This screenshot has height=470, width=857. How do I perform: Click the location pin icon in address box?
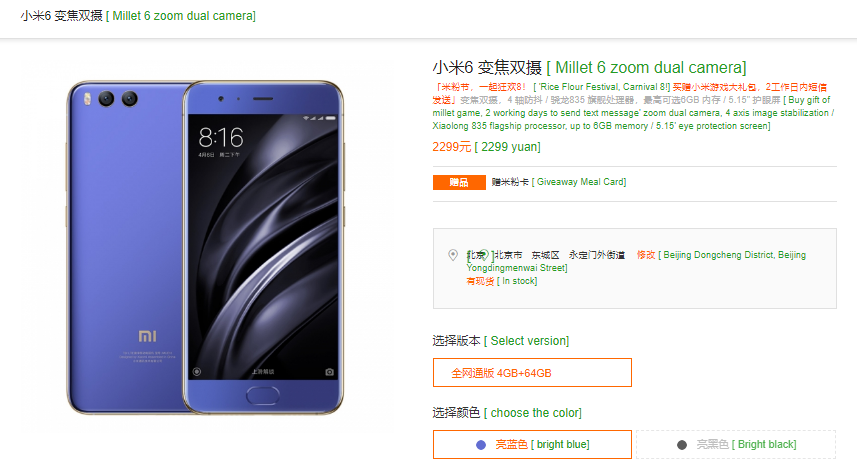tap(453, 255)
